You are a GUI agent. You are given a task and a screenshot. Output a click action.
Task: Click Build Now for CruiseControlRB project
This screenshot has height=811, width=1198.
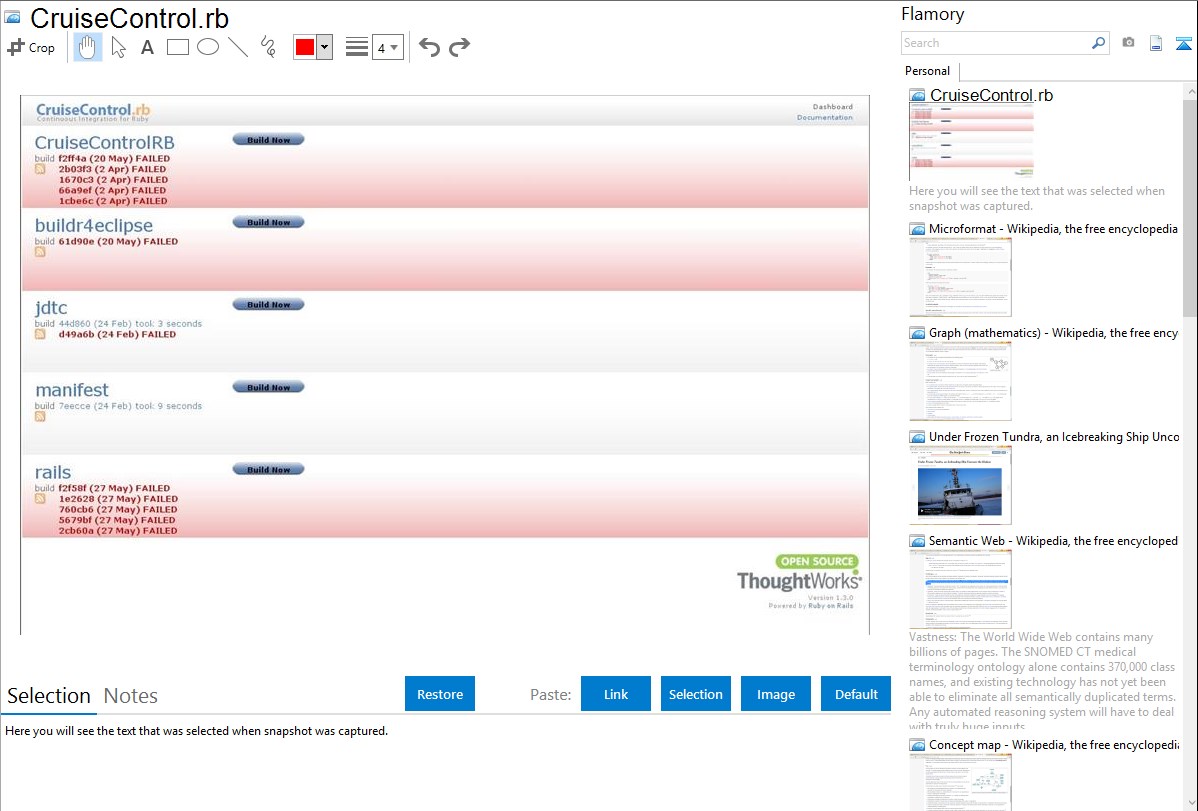pyautogui.click(x=268, y=140)
